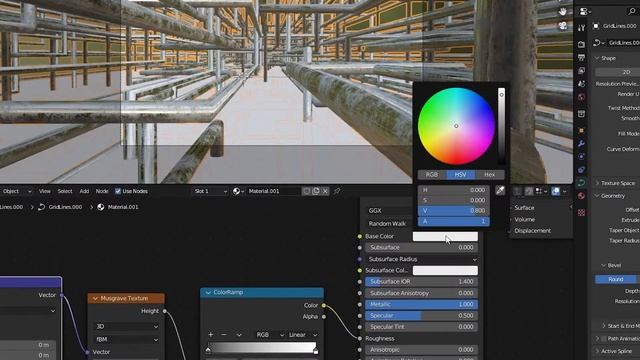Toggle node editor overlays button
Viewport: 640px width, 360px height.
click(x=556, y=191)
